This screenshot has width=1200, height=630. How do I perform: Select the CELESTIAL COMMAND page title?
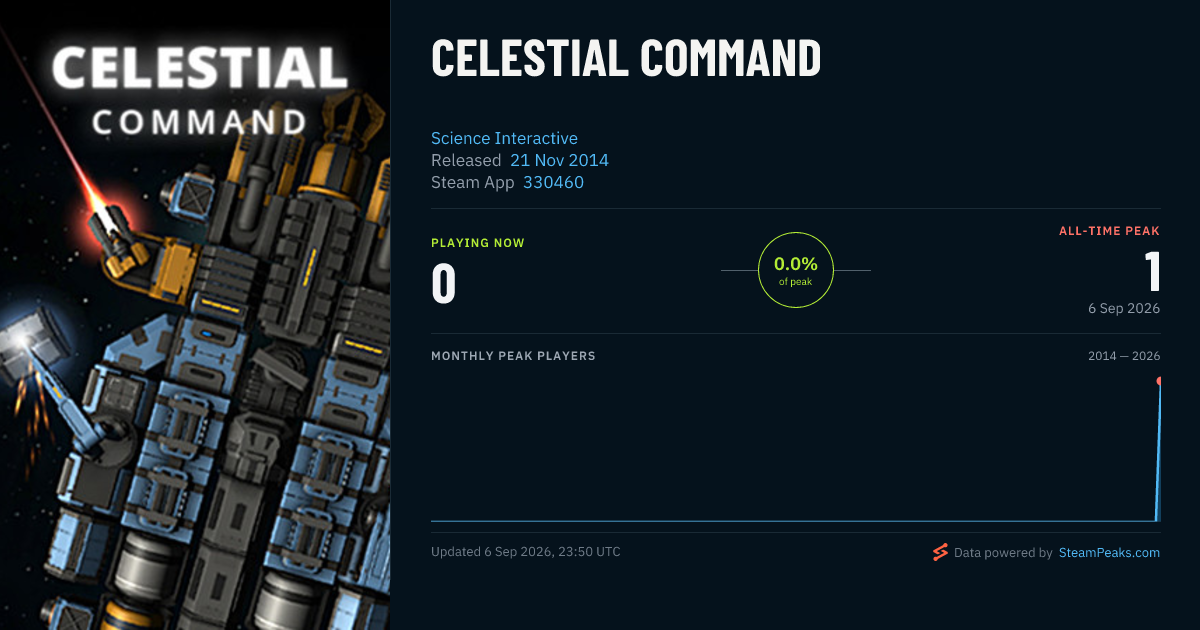pos(626,58)
